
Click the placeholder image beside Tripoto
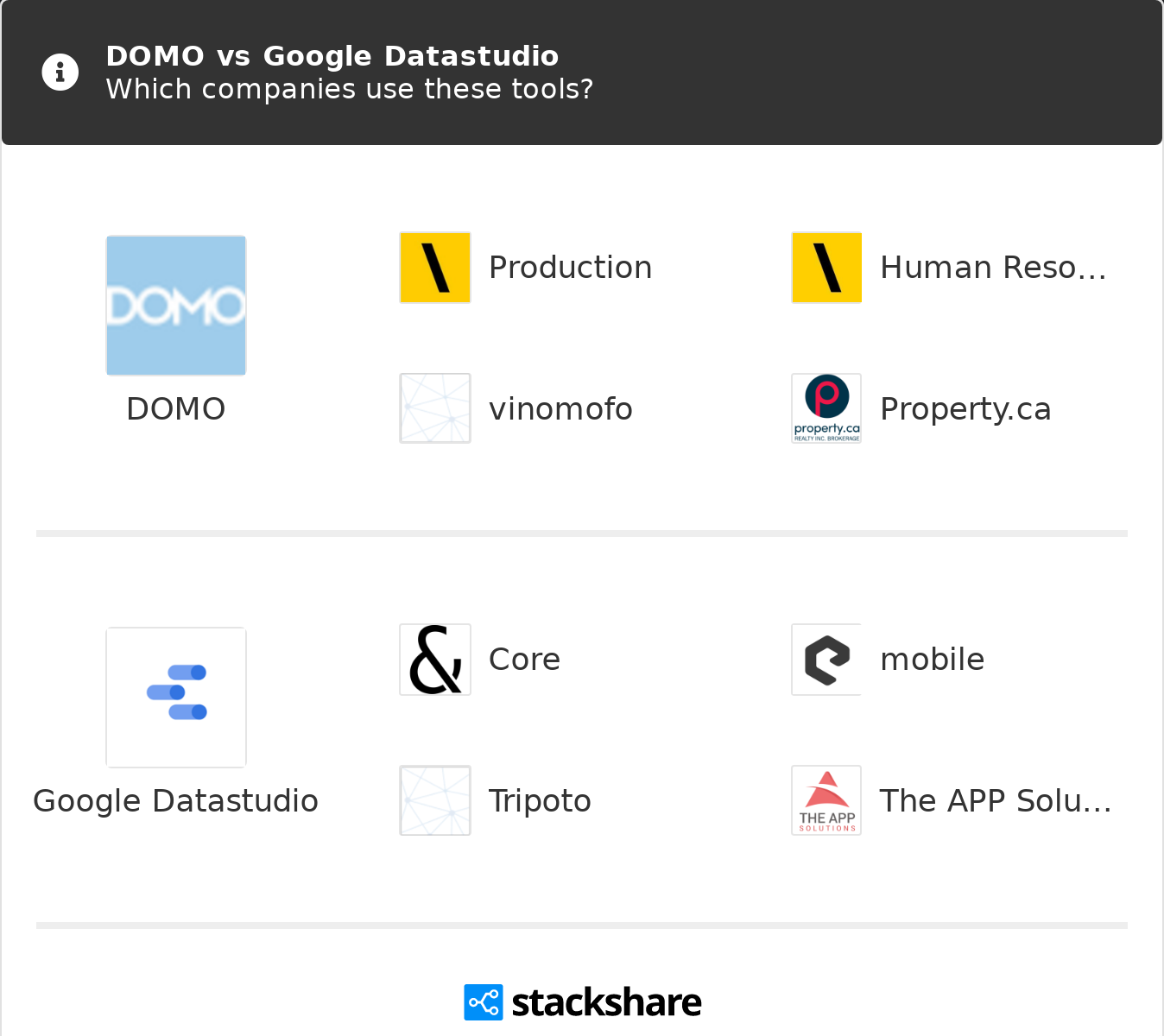tap(435, 800)
